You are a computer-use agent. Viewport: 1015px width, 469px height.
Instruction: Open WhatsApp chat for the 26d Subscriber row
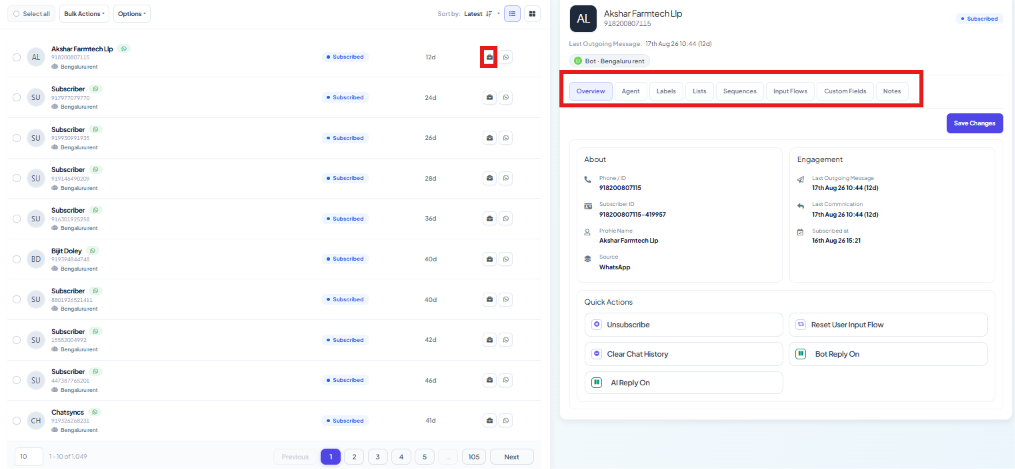(506, 138)
